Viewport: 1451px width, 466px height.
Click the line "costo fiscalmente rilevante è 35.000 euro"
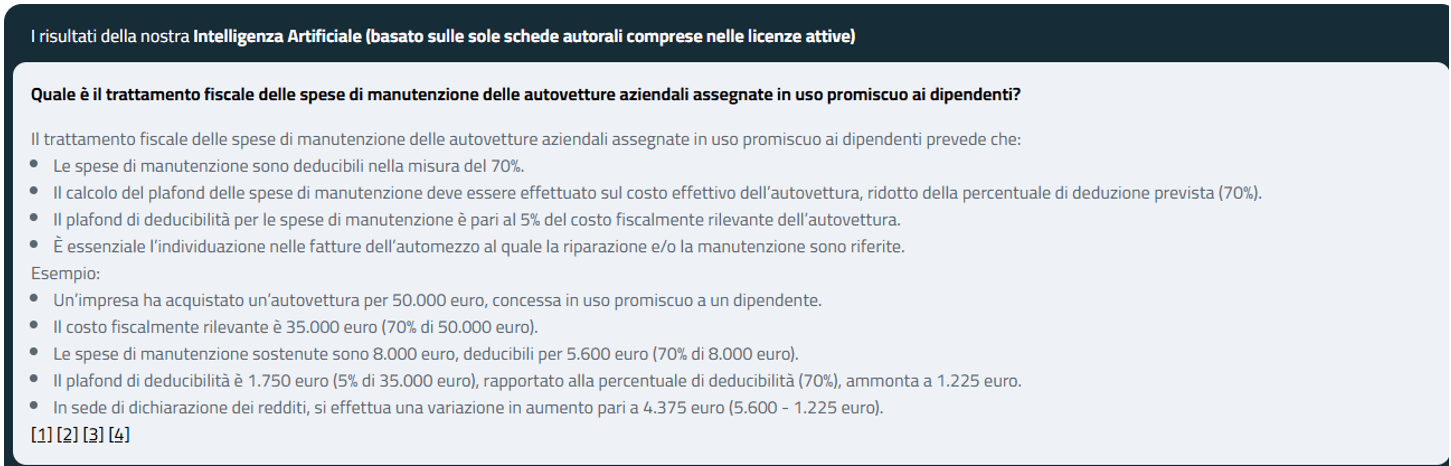[296, 327]
